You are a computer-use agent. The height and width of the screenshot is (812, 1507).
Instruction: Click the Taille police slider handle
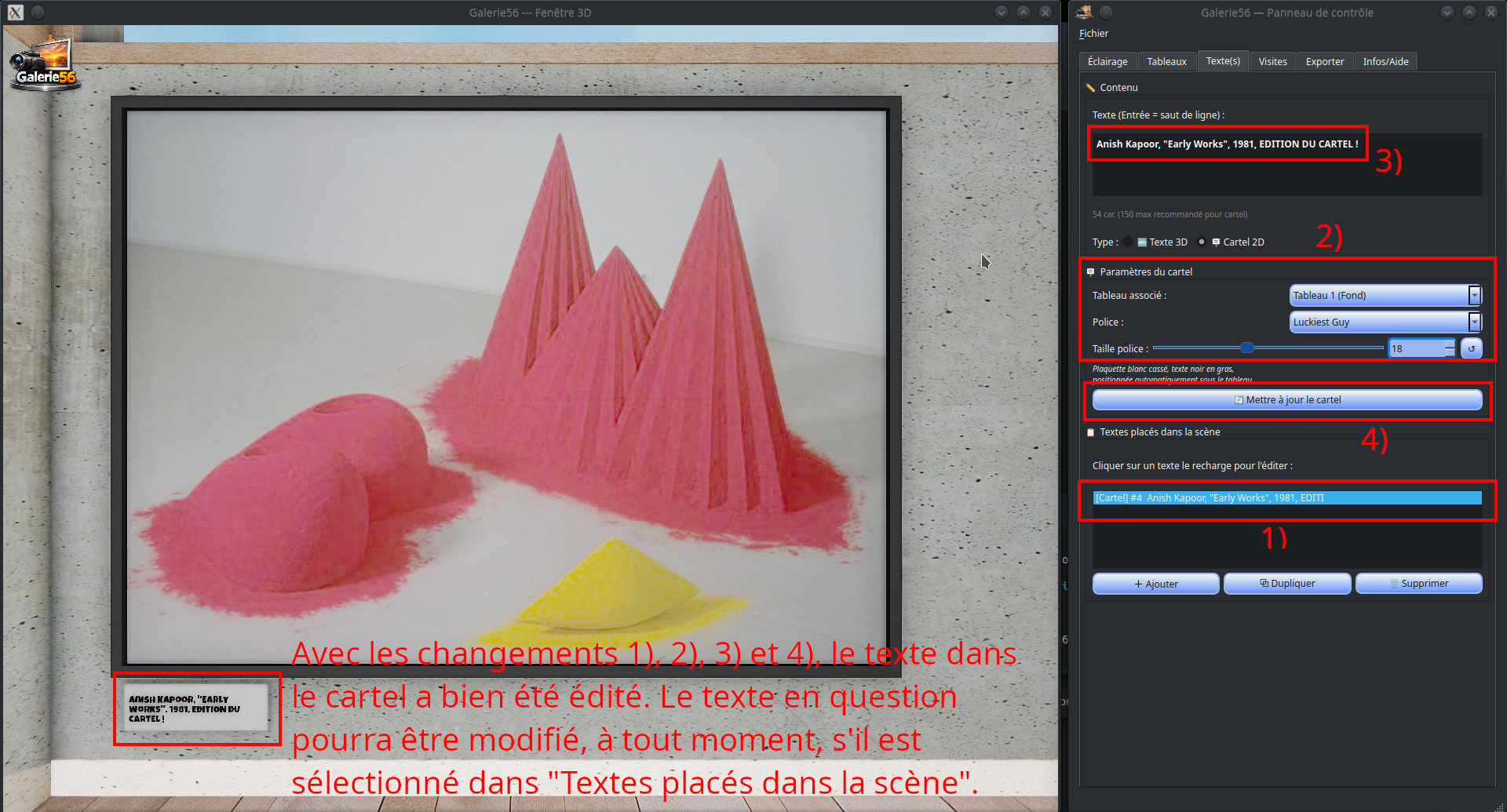(1246, 348)
